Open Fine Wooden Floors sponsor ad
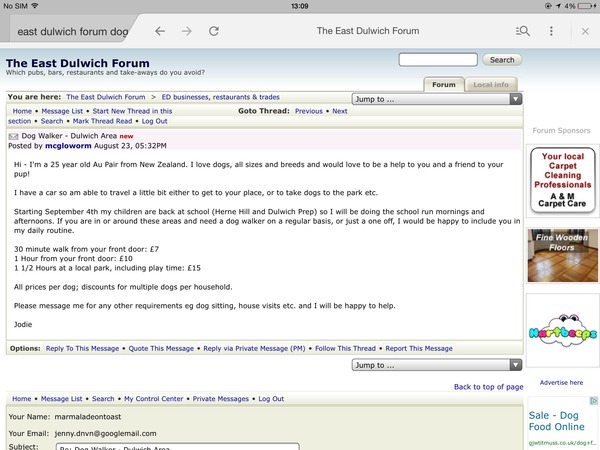Screen dimensions: 600x450 [x=562, y=255]
